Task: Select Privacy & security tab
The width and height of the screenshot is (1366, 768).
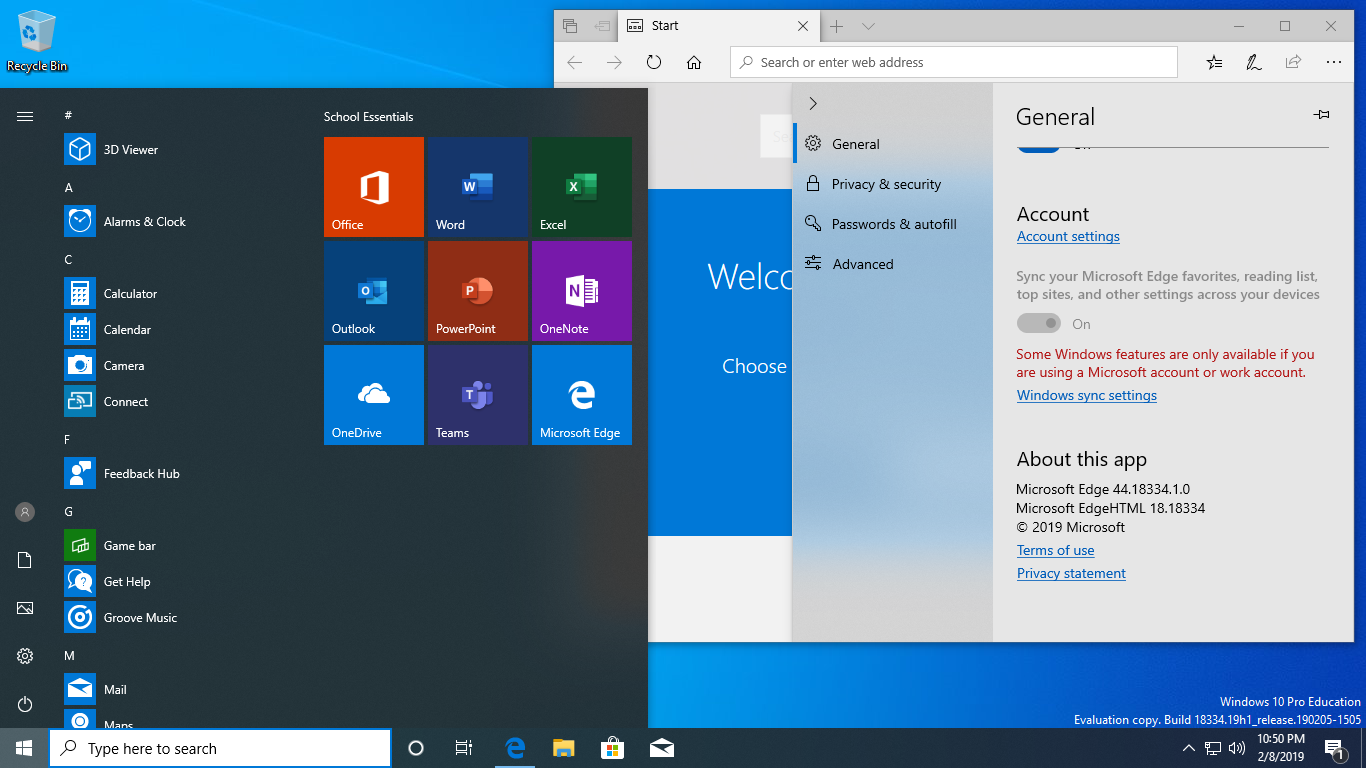Action: click(x=893, y=184)
